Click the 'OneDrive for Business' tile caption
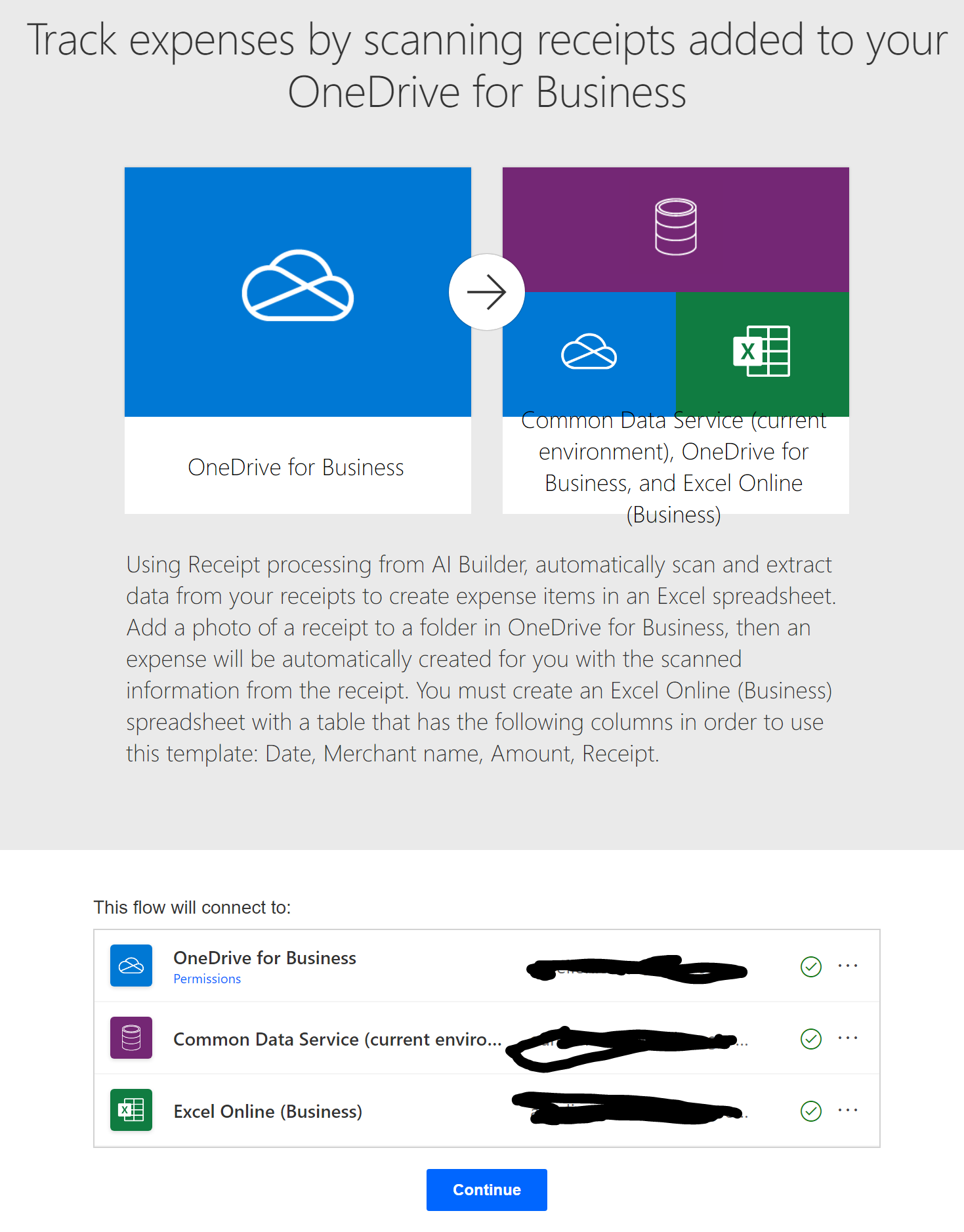This screenshot has height=1232, width=964. (296, 467)
